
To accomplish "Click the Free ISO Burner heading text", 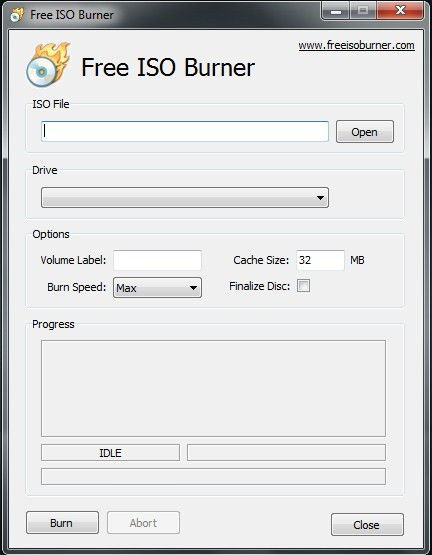I will point(168,67).
